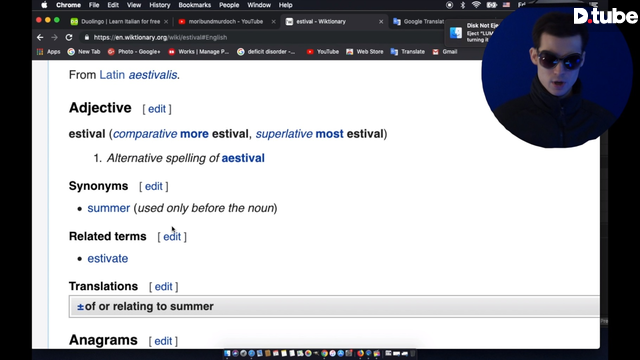Screen dimensions: 640x360
Task: Focus the address bar URL
Action: click(160, 37)
